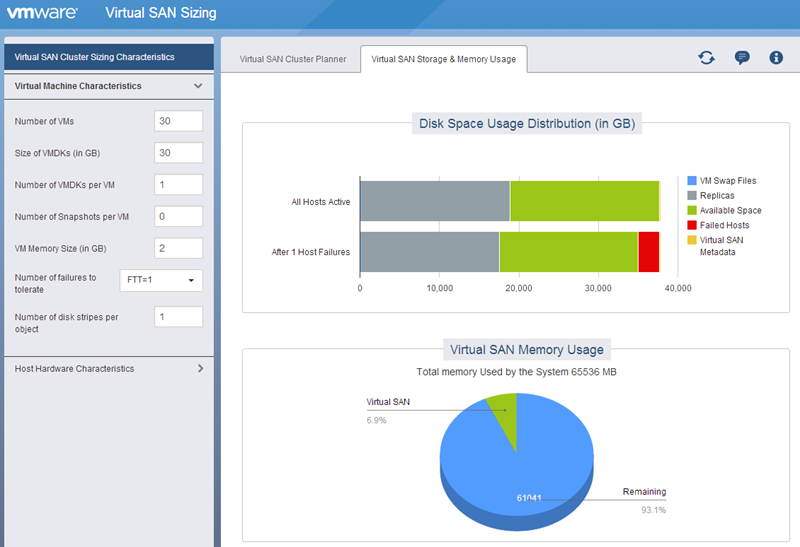This screenshot has width=800, height=547.
Task: Click the 20,000 axis tick label
Action: (518, 288)
